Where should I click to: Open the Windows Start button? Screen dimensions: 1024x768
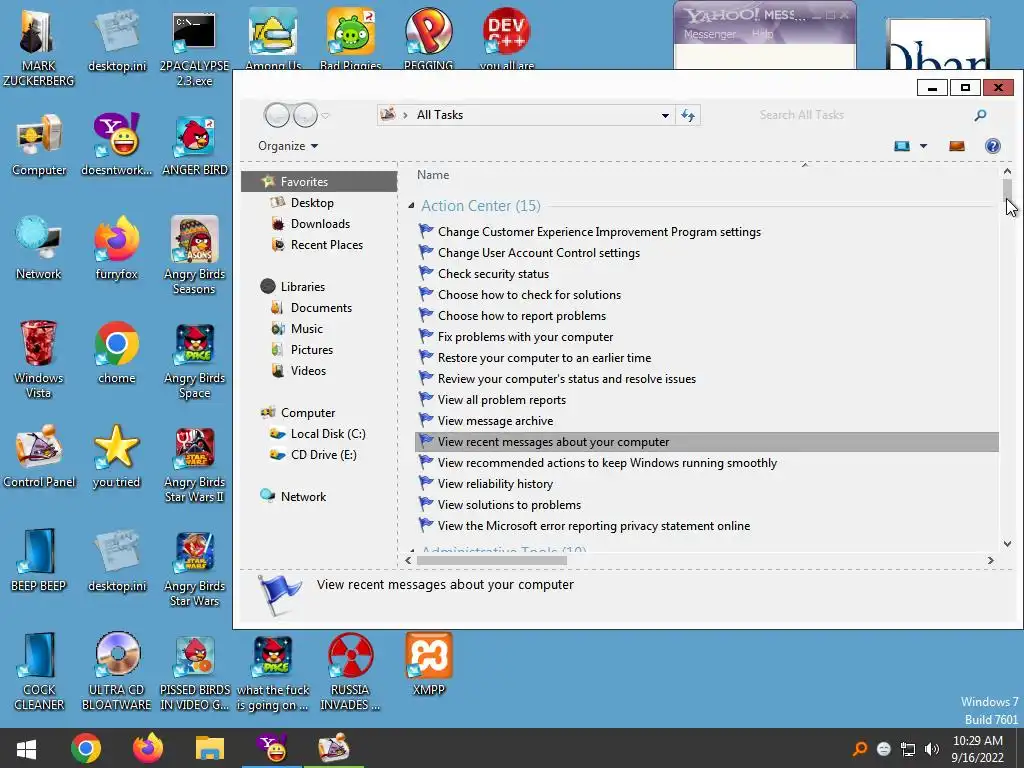tap(26, 748)
